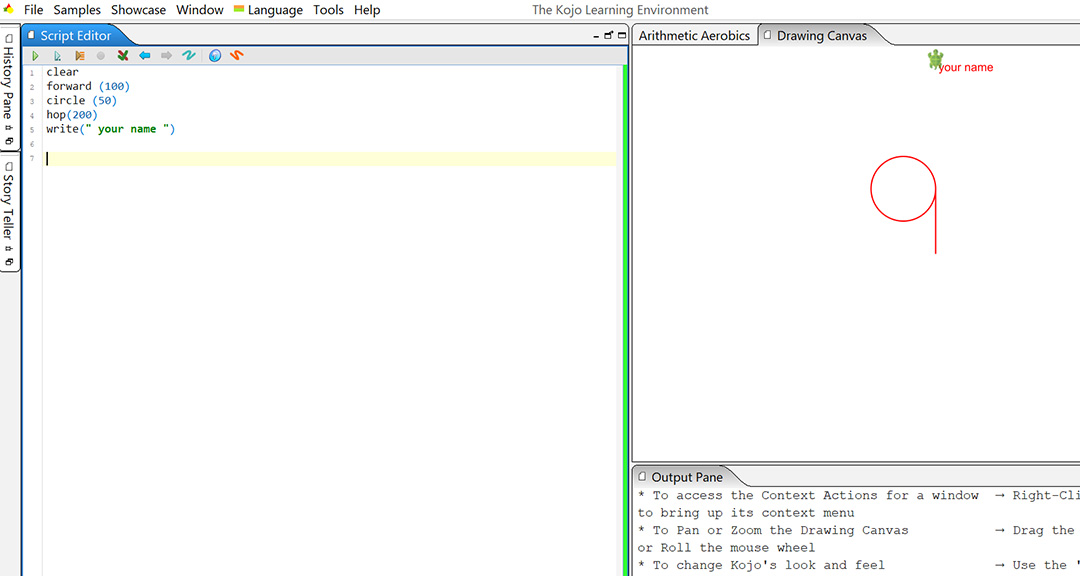This screenshot has width=1080, height=576.
Task: Select the Drawing Canvas tab
Action: click(x=821, y=36)
